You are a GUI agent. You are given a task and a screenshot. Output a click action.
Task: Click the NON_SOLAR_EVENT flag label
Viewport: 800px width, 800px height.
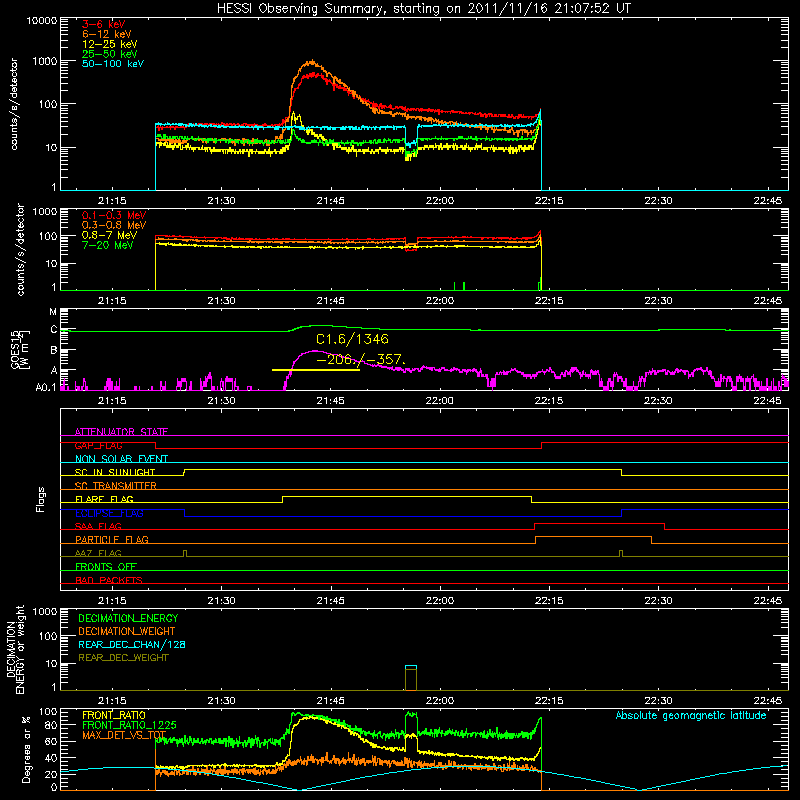coord(121,459)
